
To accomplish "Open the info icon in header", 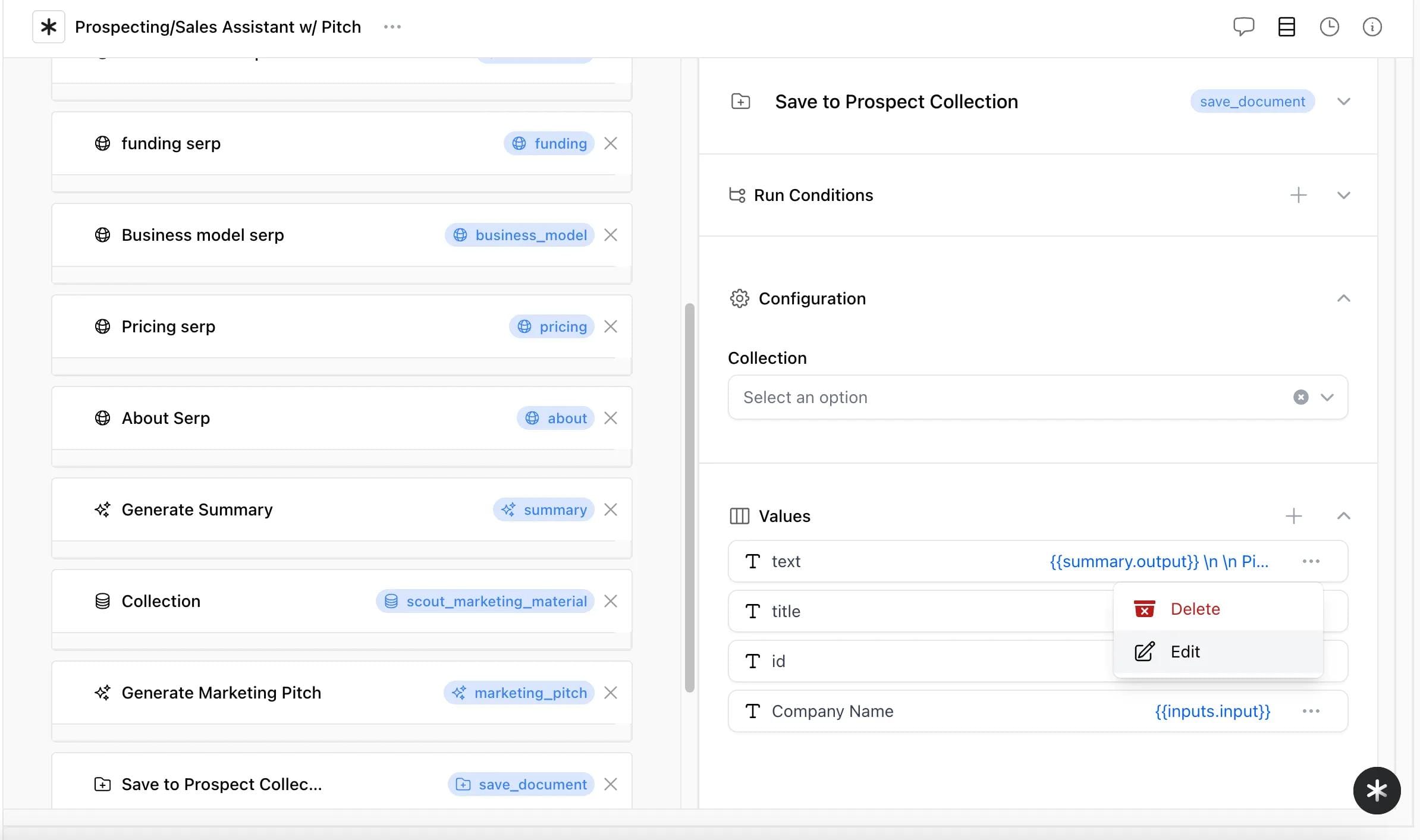I will coord(1372,27).
